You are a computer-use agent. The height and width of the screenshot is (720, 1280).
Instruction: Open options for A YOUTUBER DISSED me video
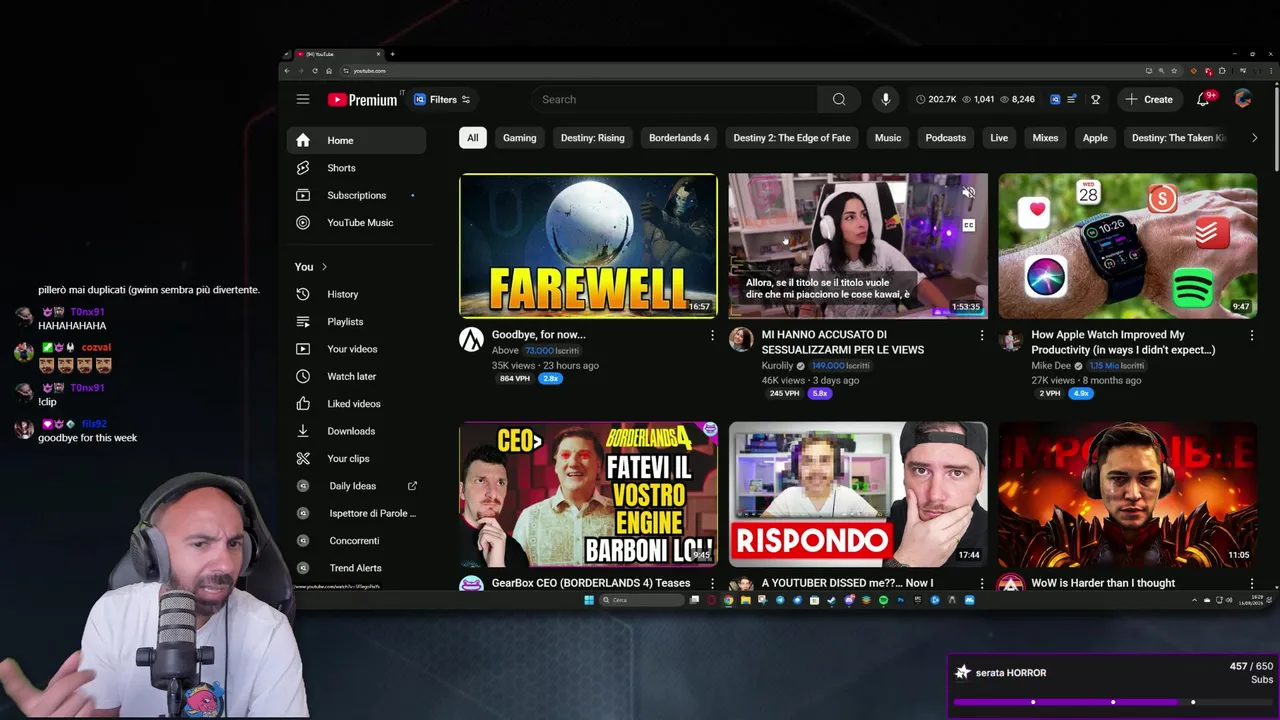pyautogui.click(x=981, y=583)
